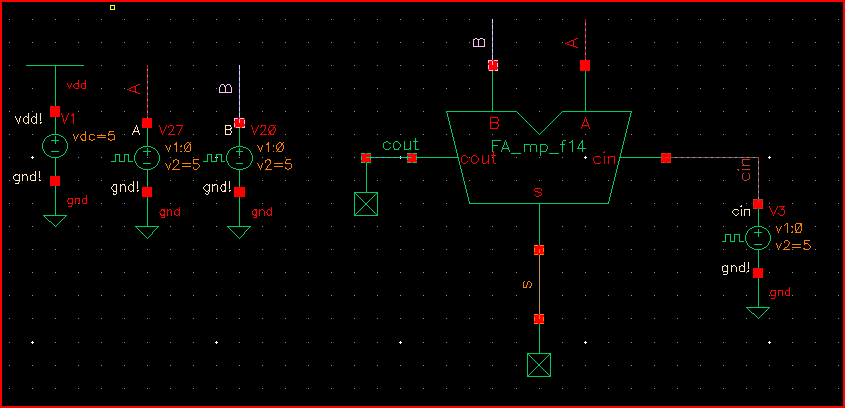
Task: Select the FA_mp_f14 full adder block
Action: (539, 157)
